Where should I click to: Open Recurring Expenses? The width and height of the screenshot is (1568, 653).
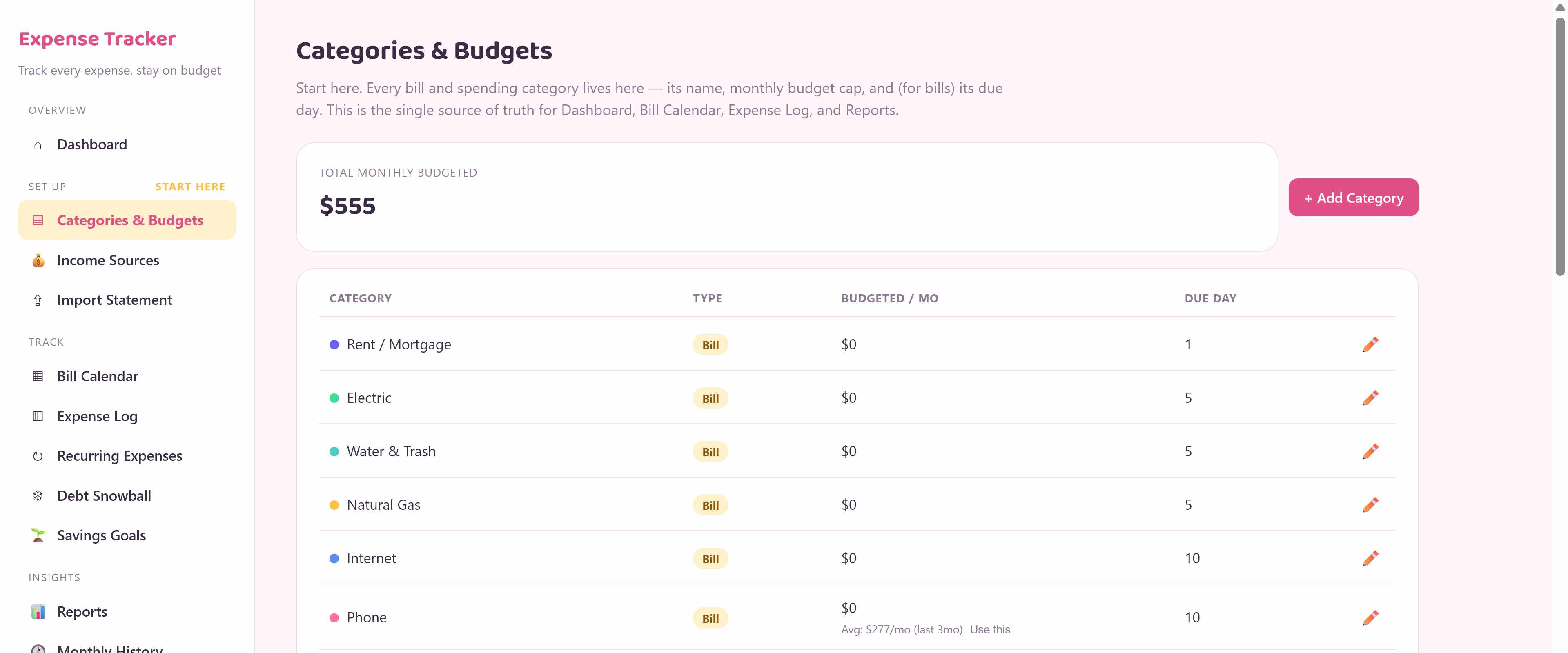pyautogui.click(x=127, y=456)
